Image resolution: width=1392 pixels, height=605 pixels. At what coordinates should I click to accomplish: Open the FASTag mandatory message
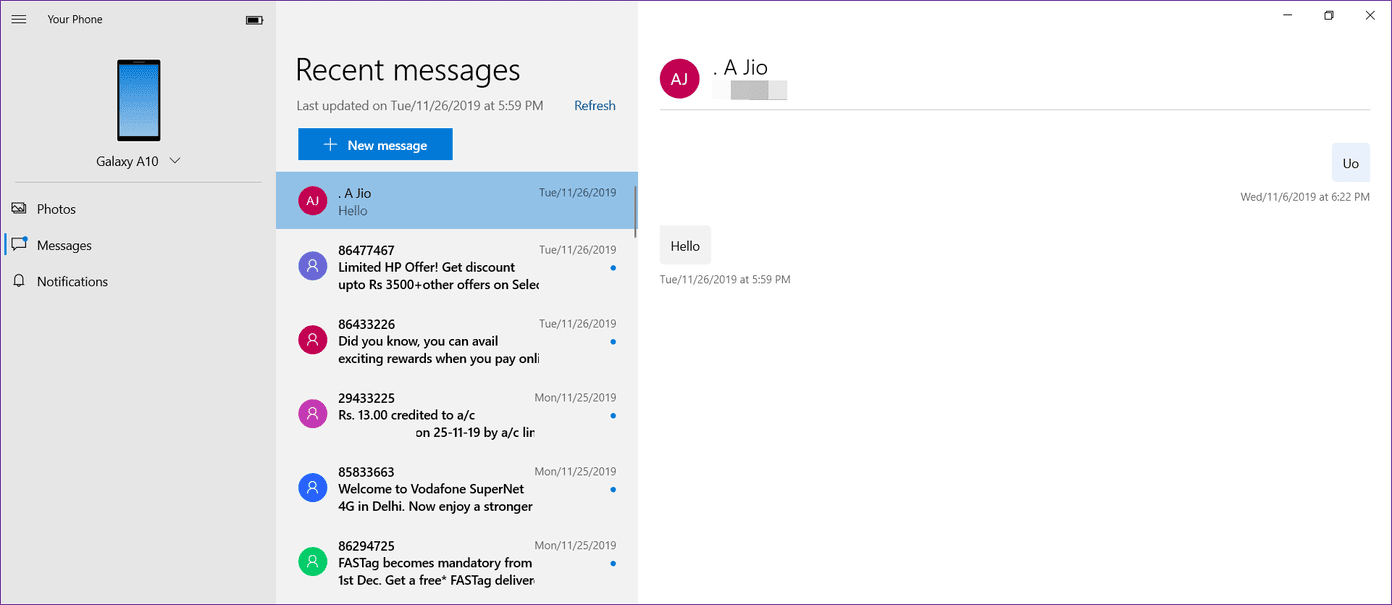click(456, 563)
